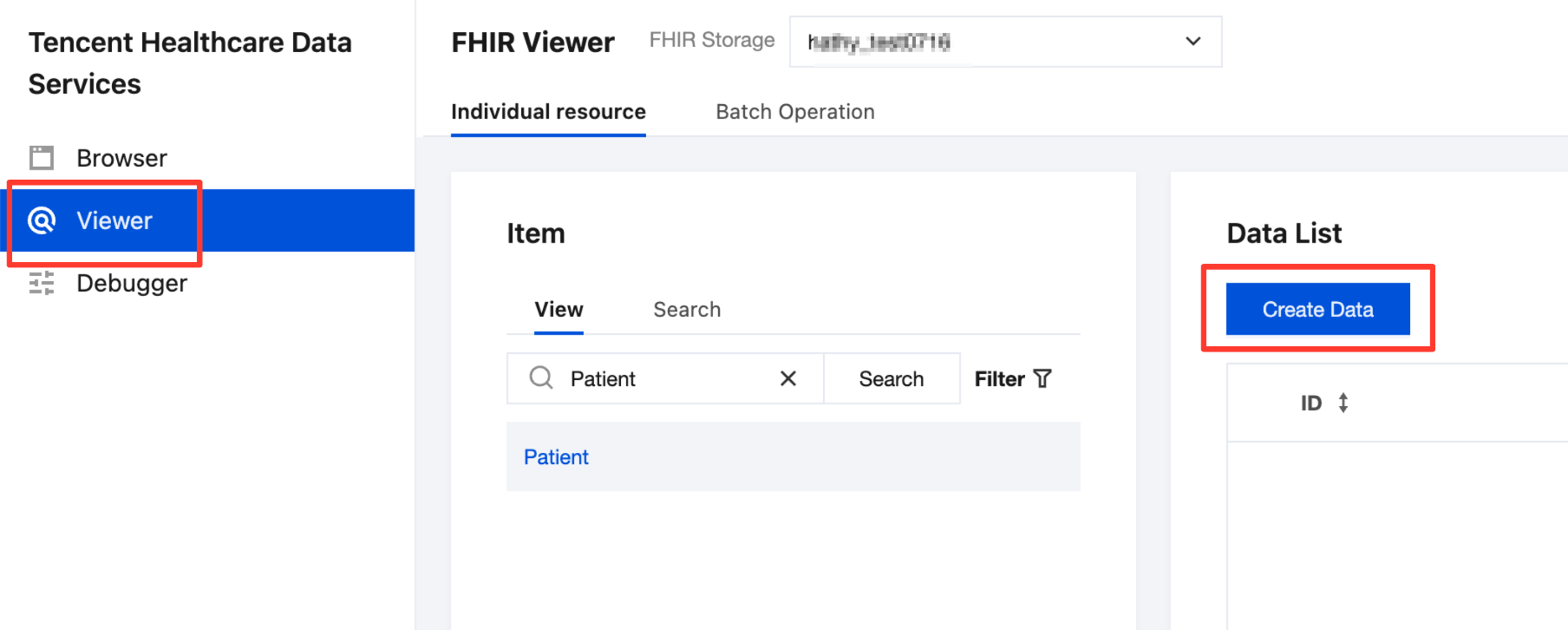Click the Debugger sliders icon
Viewport: 1568px width, 630px height.
tap(42, 283)
